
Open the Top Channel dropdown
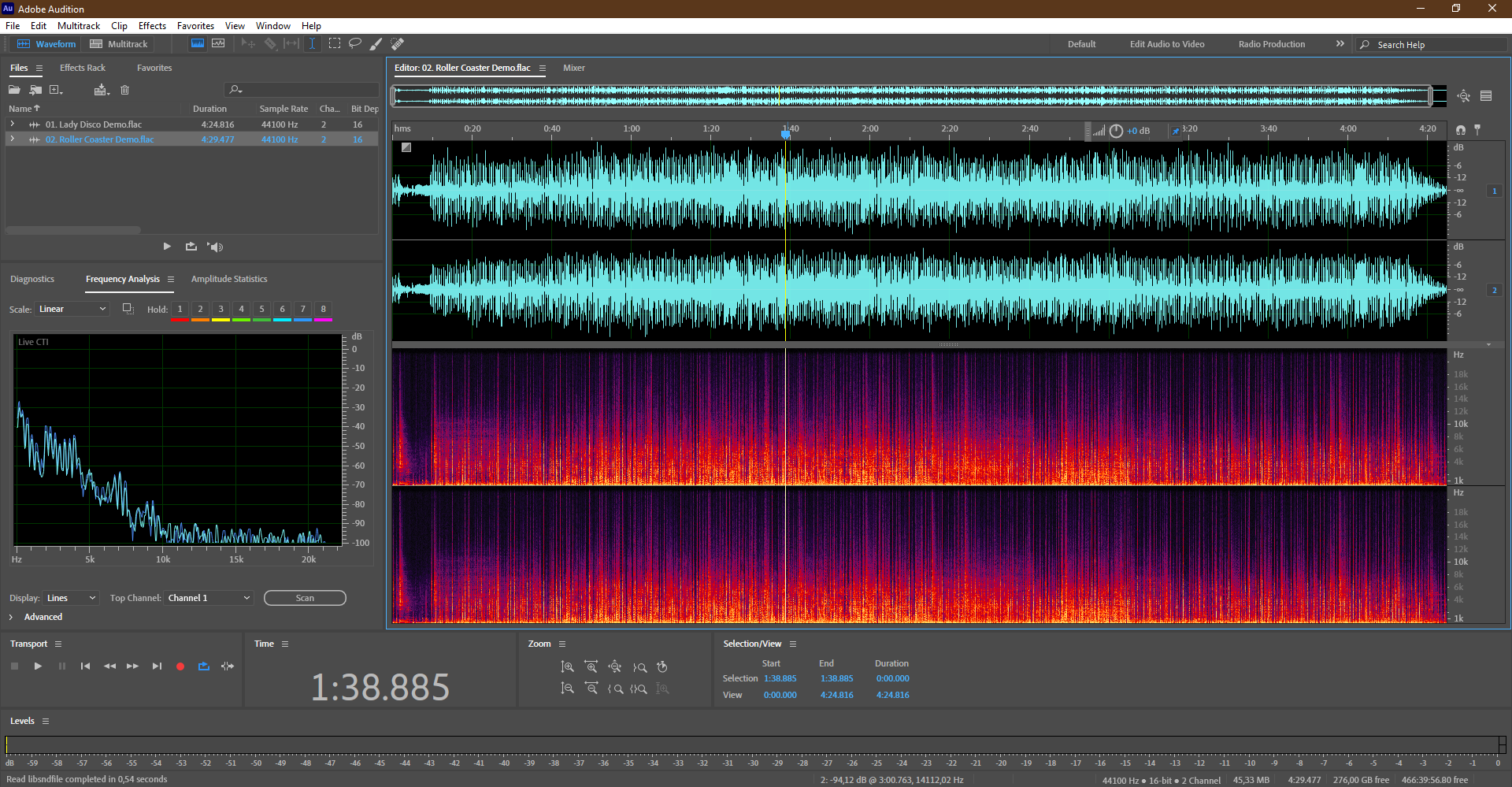point(209,598)
